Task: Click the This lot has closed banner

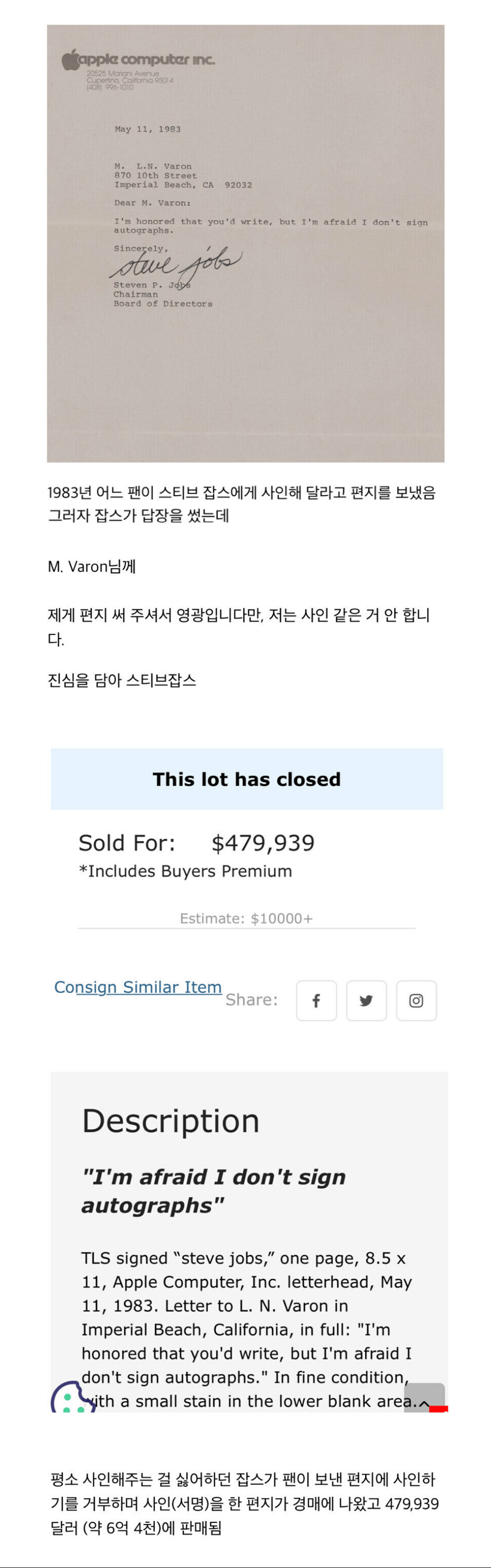Action: coord(247,779)
